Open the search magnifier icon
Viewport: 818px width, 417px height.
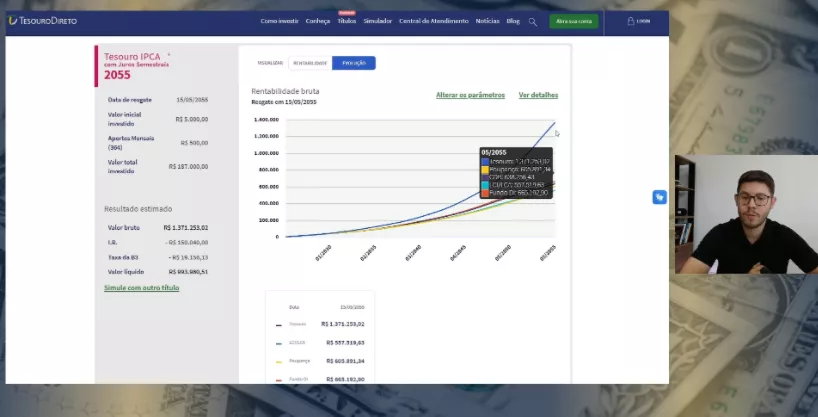(532, 22)
